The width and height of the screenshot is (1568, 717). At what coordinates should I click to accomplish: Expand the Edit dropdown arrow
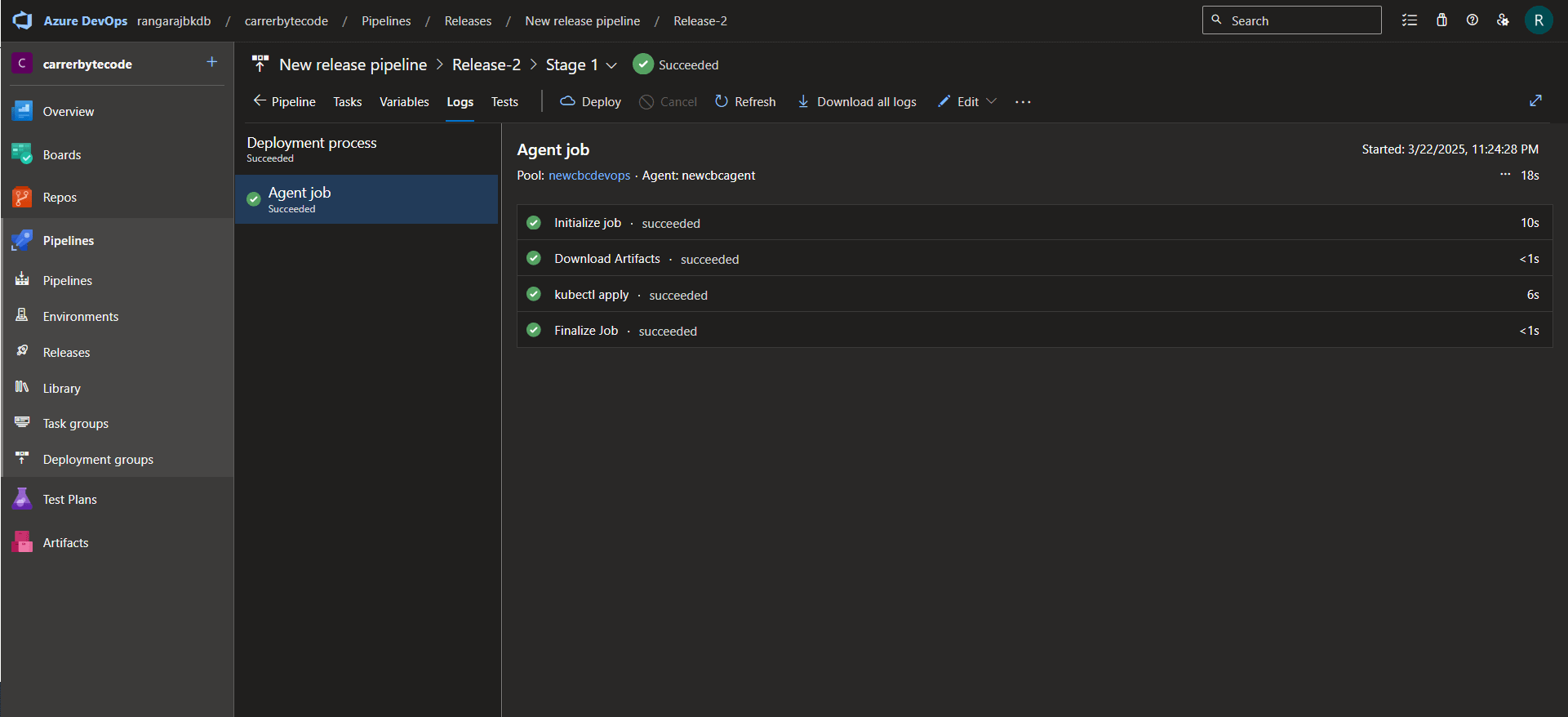coord(992,101)
